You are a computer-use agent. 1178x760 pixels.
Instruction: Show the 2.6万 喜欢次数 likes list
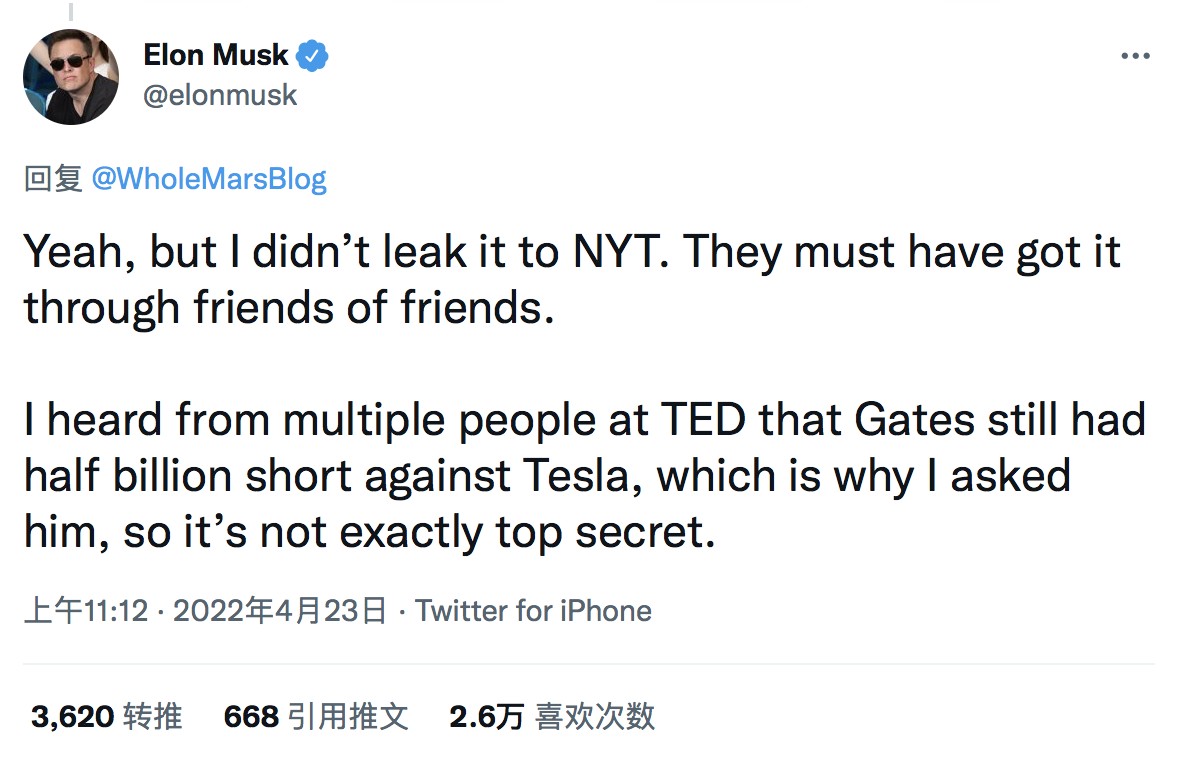(552, 716)
